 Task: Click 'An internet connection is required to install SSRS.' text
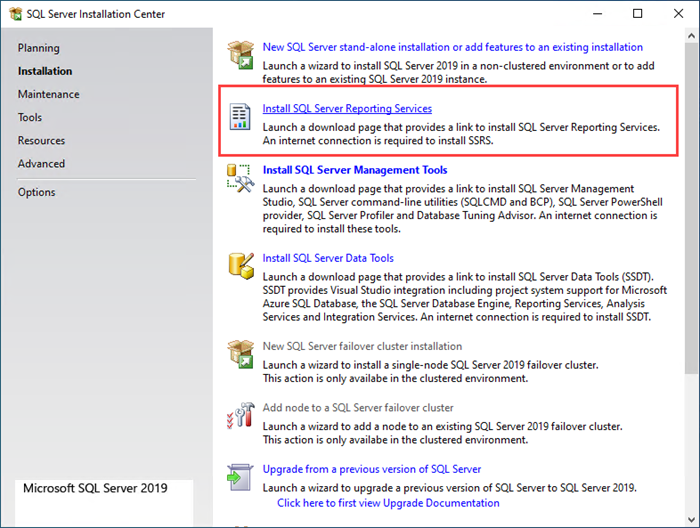[x=378, y=141]
